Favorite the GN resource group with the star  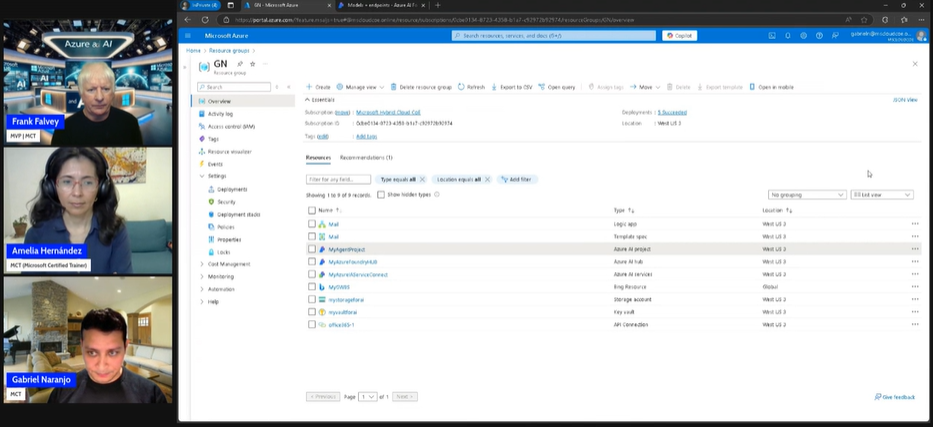pos(252,64)
